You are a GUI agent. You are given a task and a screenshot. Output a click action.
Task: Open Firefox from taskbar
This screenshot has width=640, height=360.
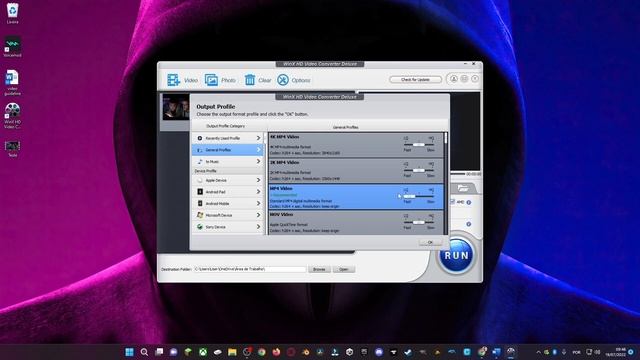276,352
